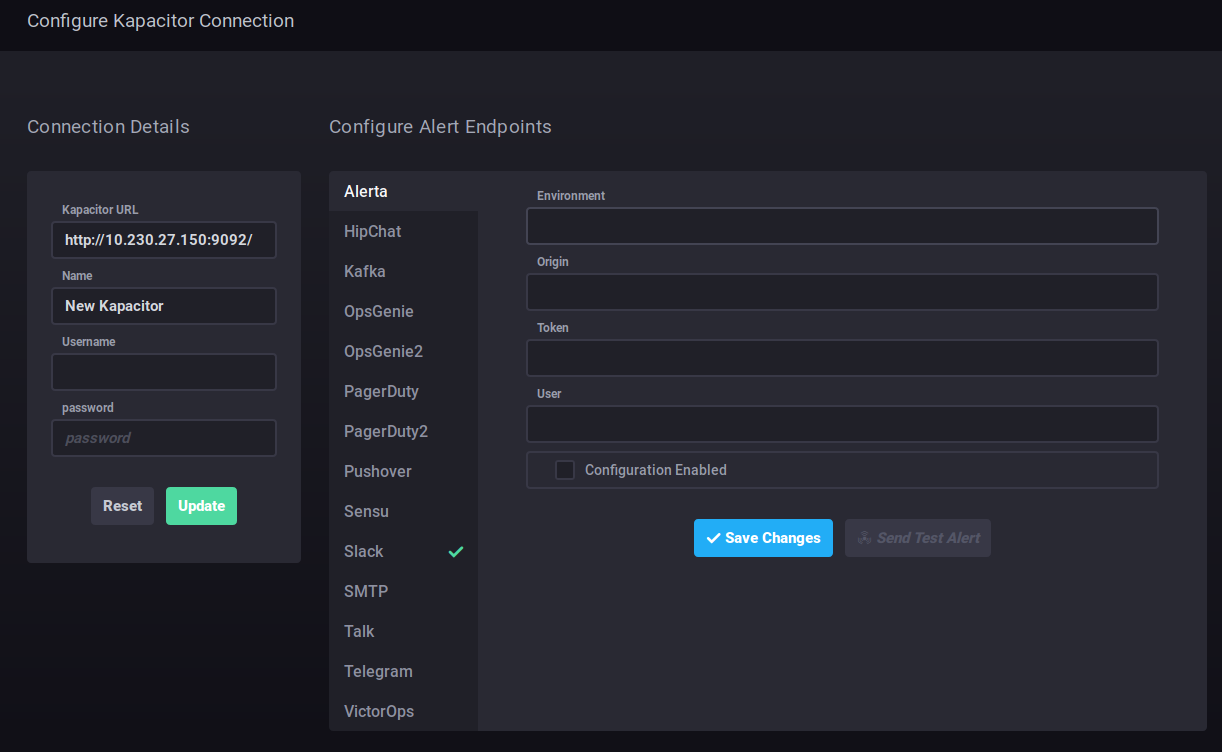Screen dimensions: 1222x752
Task: Tick the Configuration Enabled checkbox
Action: pyautogui.click(x=565, y=470)
